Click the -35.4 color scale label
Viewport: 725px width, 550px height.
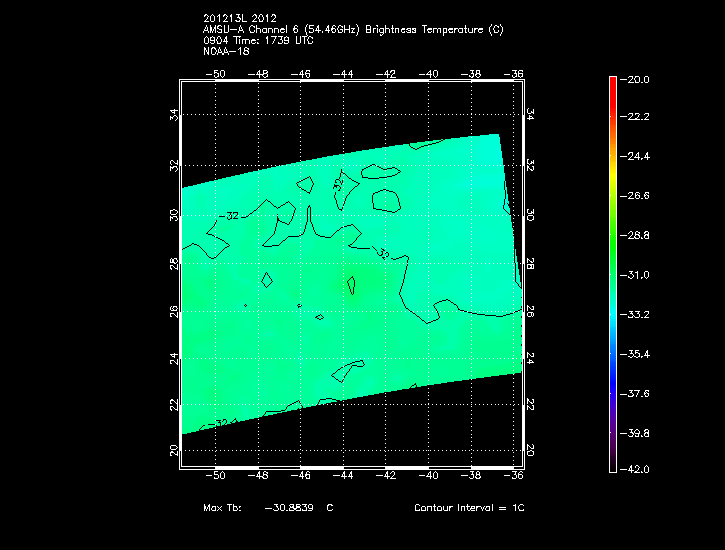[637, 354]
